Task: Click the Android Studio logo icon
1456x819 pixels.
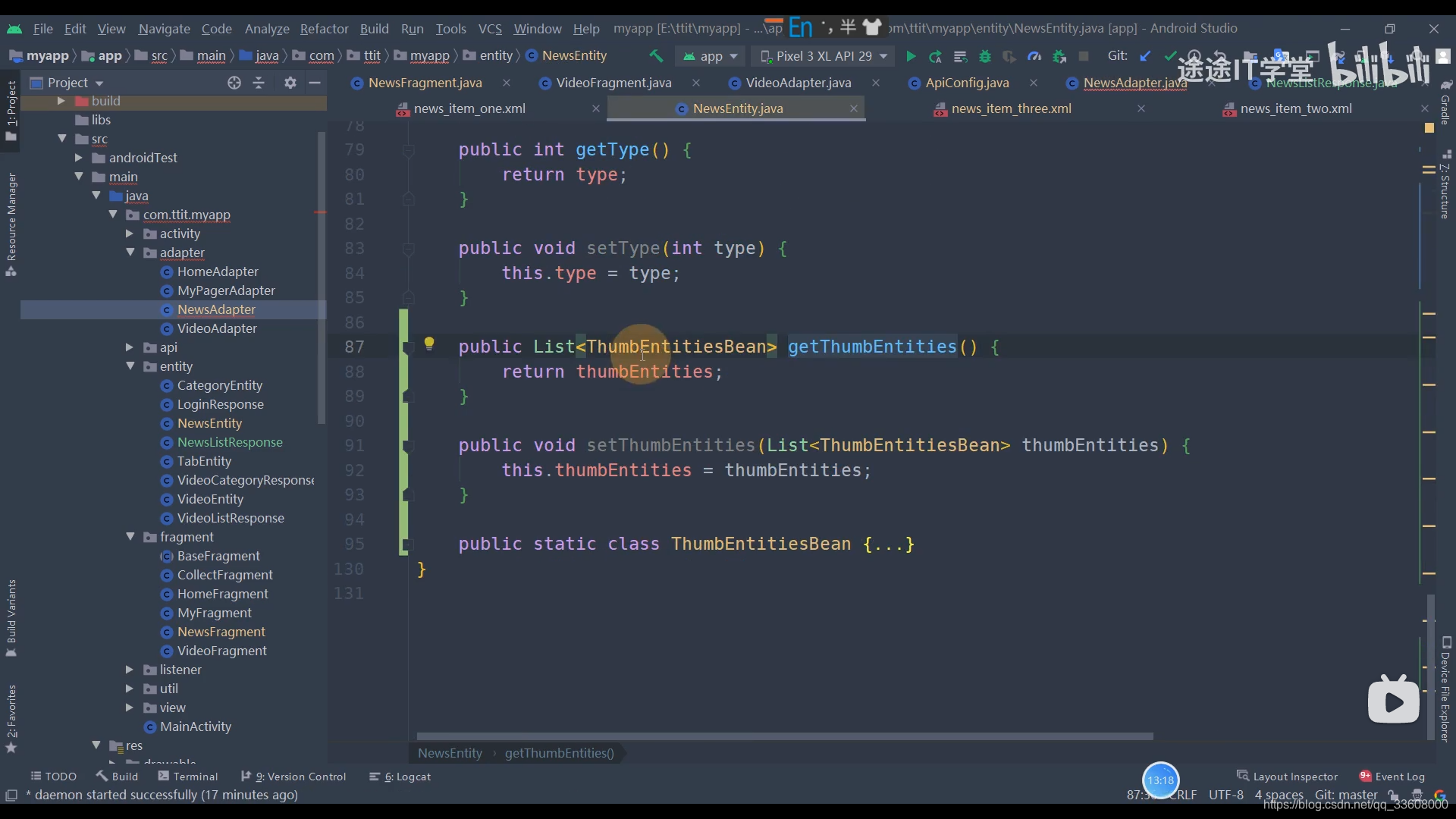Action: tap(14, 29)
